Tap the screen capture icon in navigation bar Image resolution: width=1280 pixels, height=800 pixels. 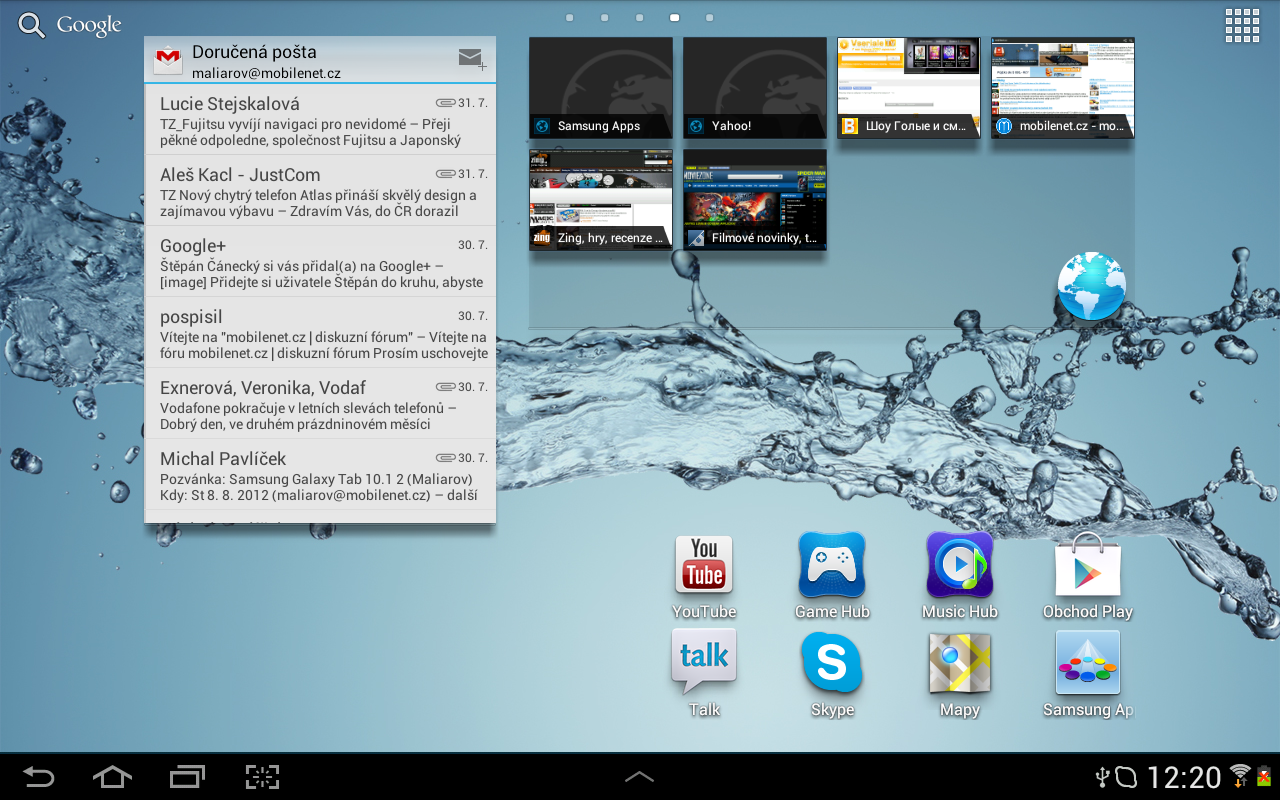262,777
